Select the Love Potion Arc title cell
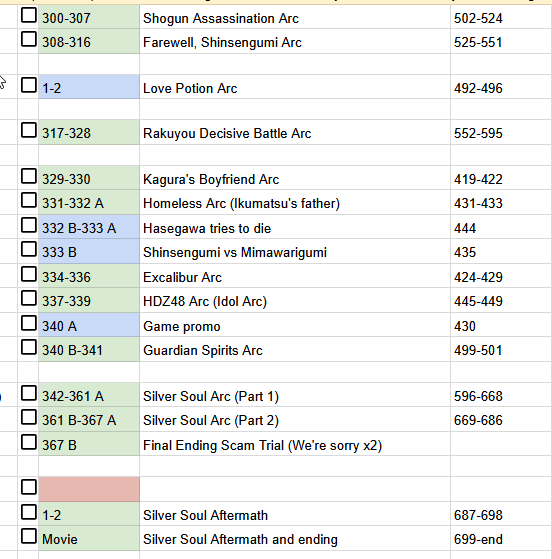Viewport: 552px width, 559px height. point(295,87)
